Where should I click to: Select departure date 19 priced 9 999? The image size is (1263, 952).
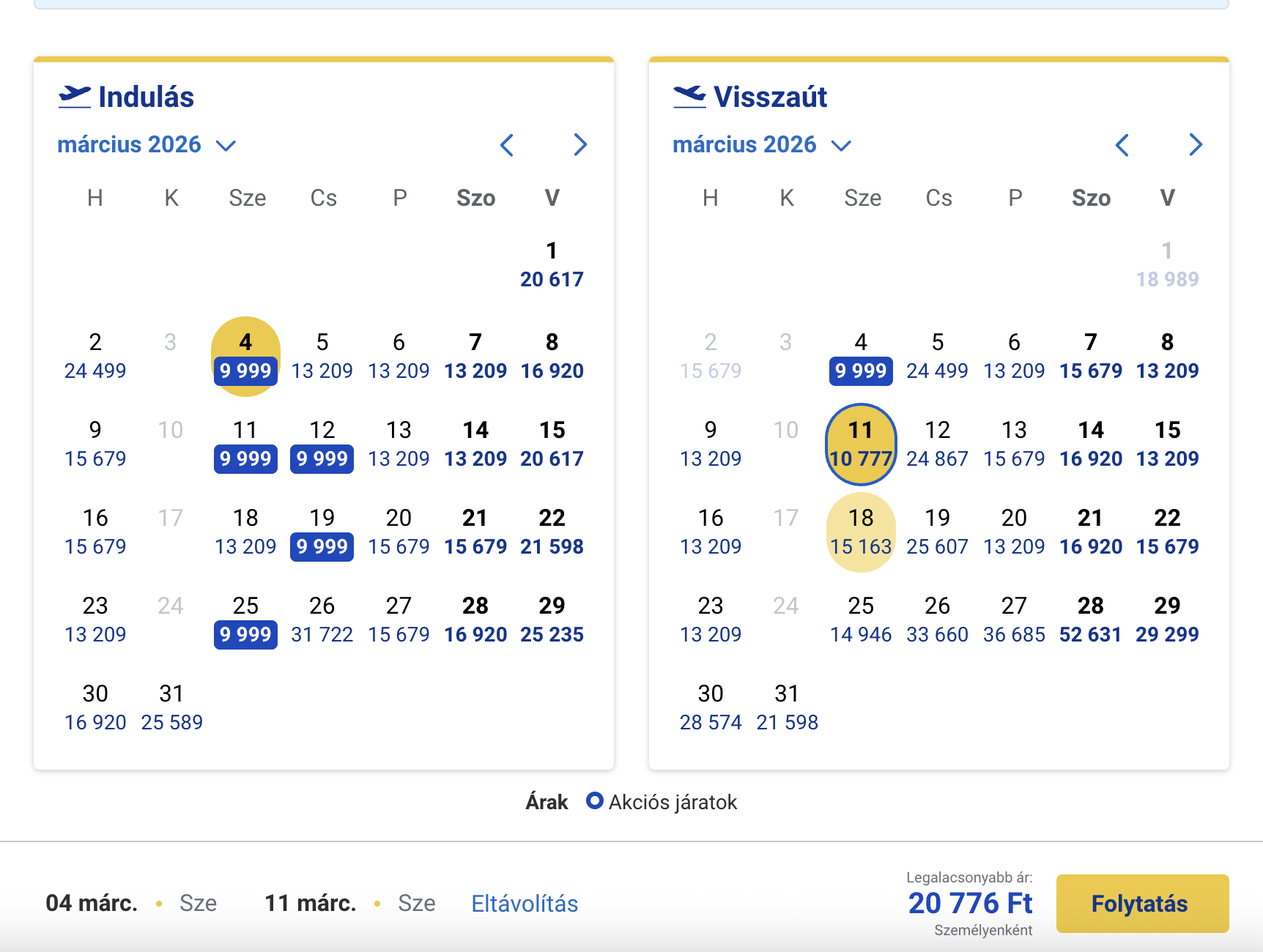click(322, 532)
